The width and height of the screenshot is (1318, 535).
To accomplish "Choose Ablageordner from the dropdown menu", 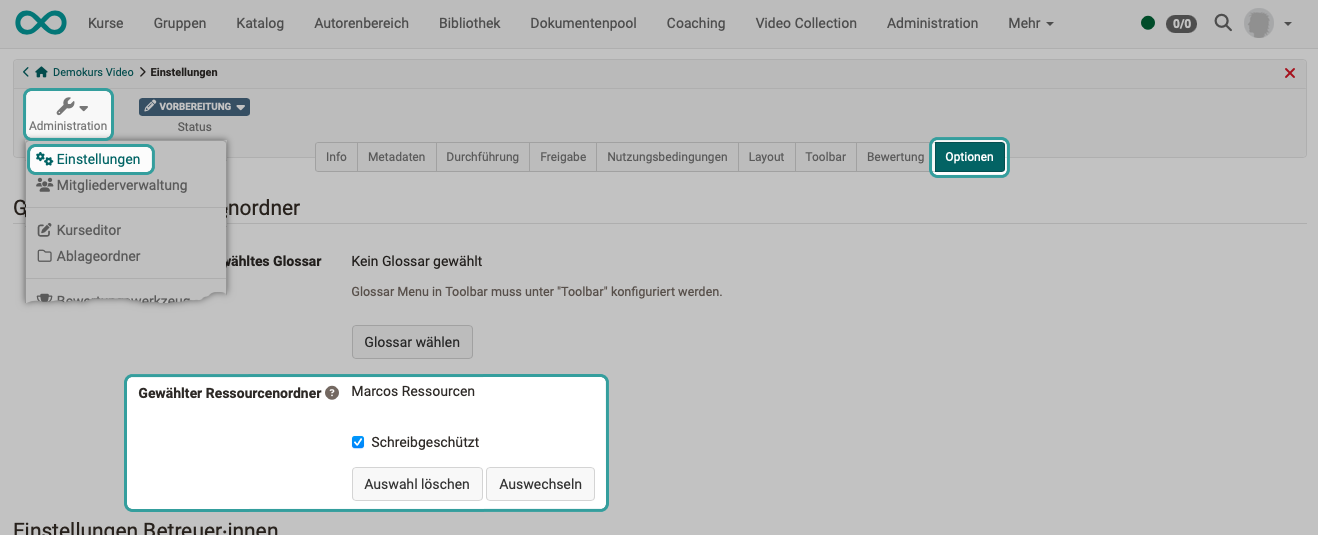I will 89,256.
